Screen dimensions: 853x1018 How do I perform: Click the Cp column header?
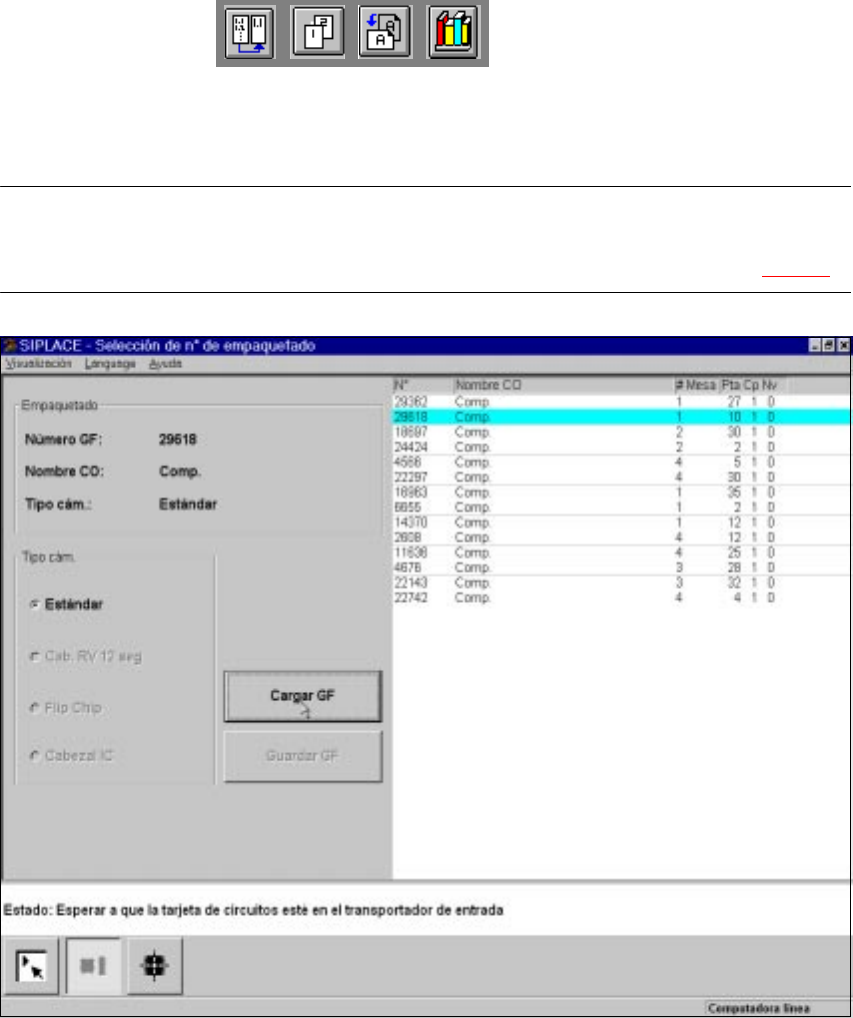[x=751, y=385]
